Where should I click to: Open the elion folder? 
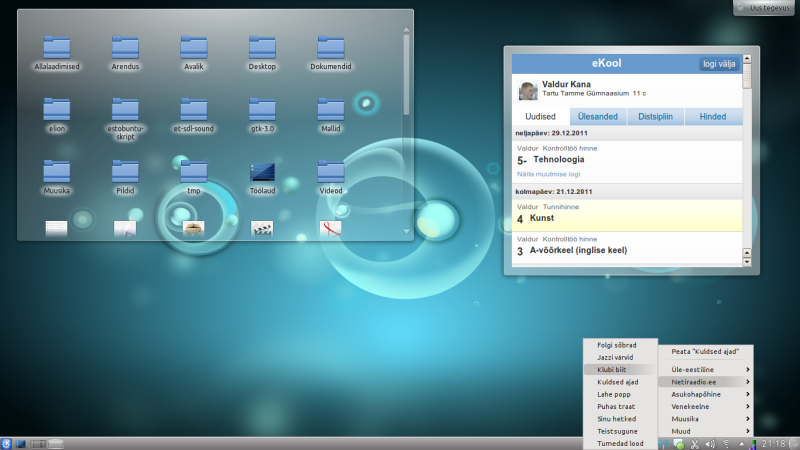click(x=57, y=115)
